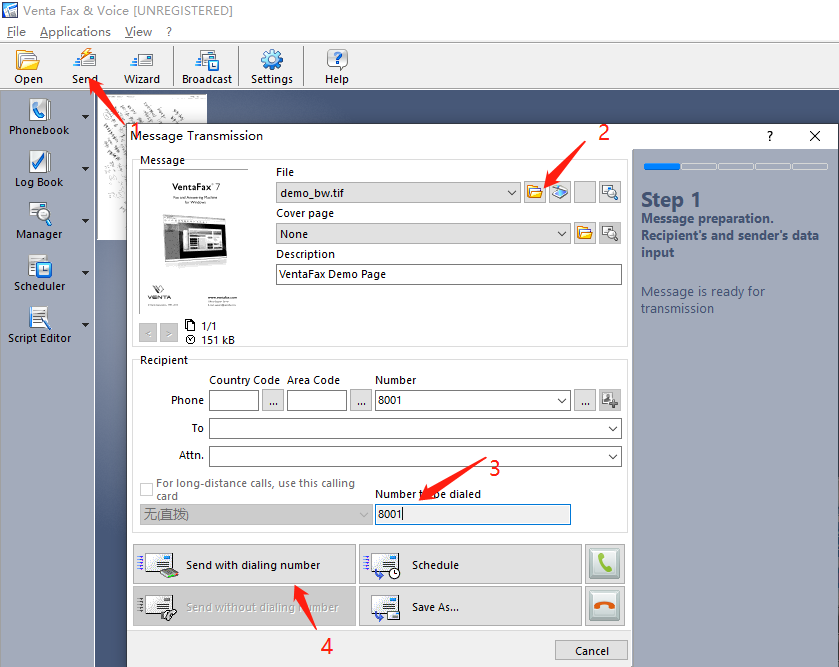Preview the file with the magnifier icon
This screenshot has height=667, width=839.
click(610, 192)
